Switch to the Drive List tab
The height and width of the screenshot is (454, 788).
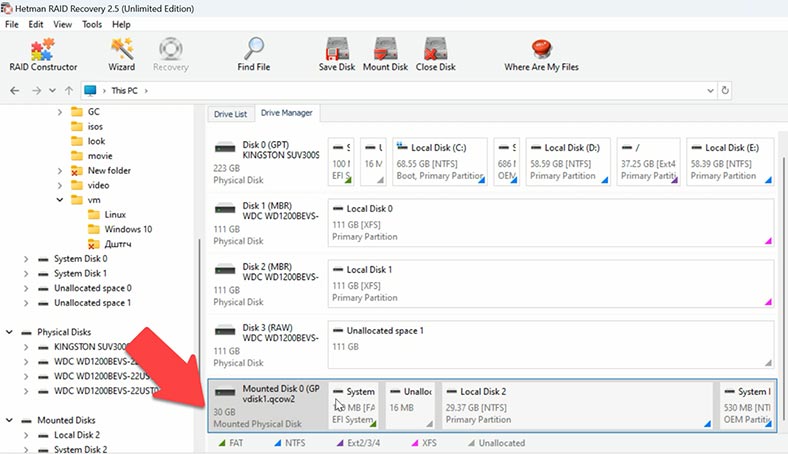tap(230, 114)
